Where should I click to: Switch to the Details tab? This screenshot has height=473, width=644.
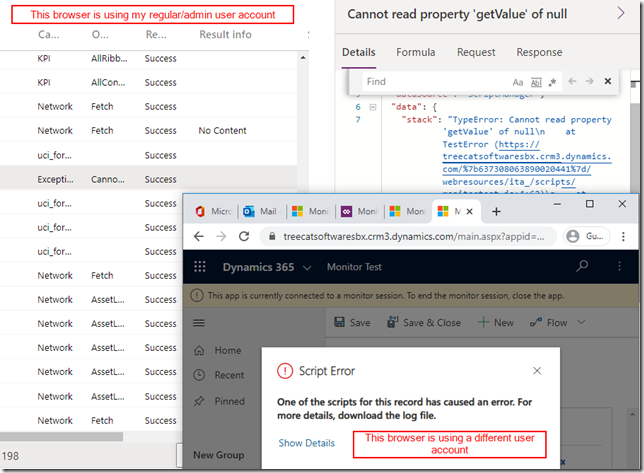click(x=359, y=53)
